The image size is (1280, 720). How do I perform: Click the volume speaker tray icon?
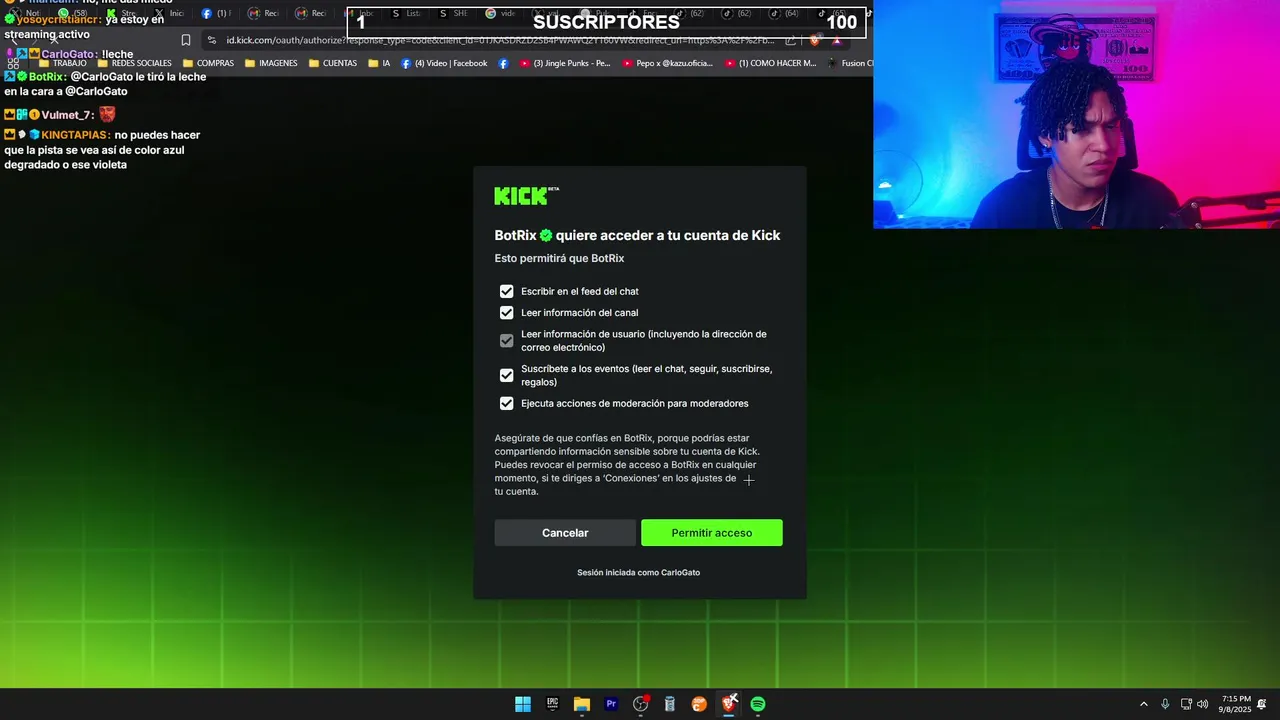coord(1203,704)
